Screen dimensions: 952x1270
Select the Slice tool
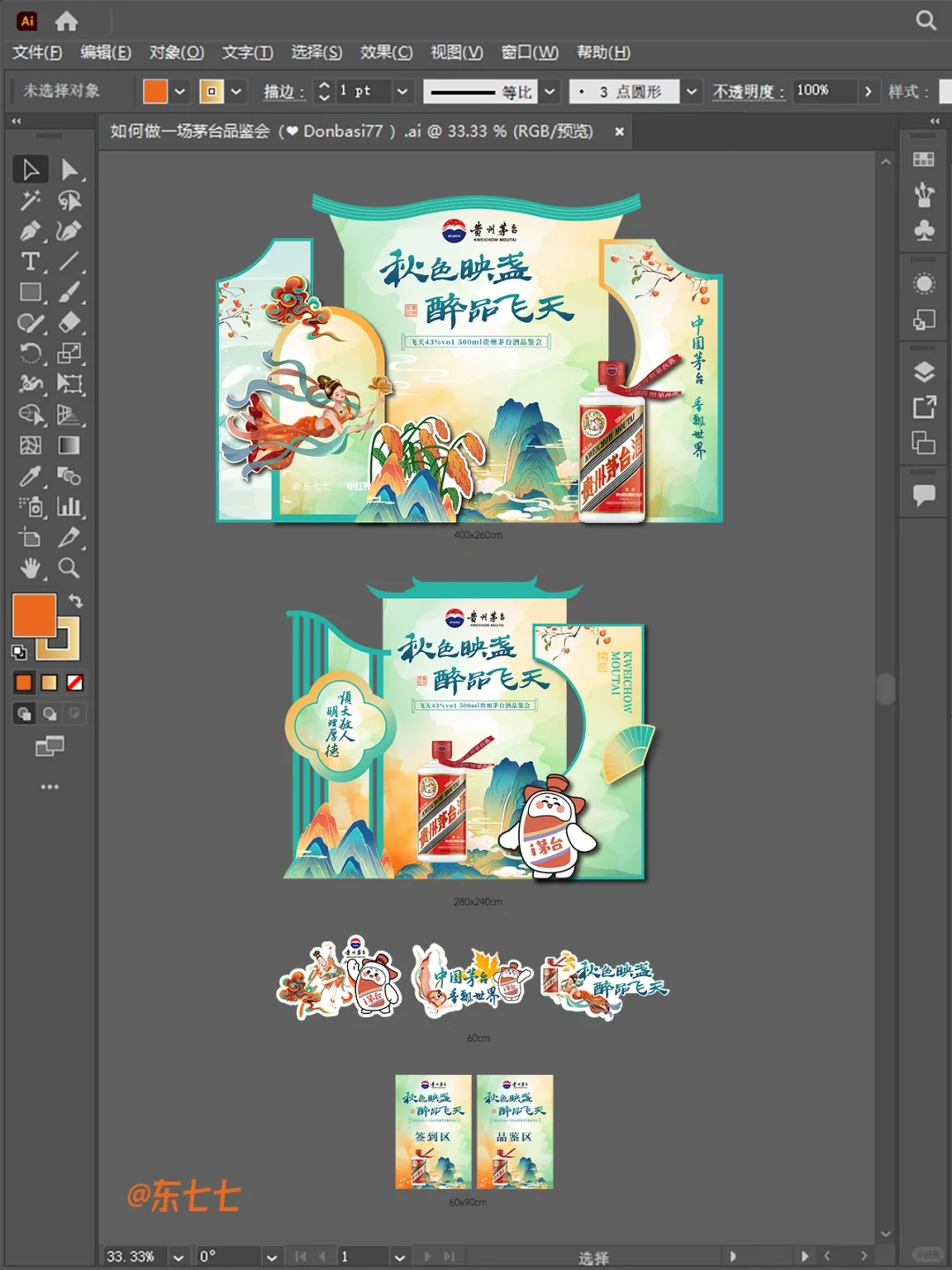(x=70, y=537)
